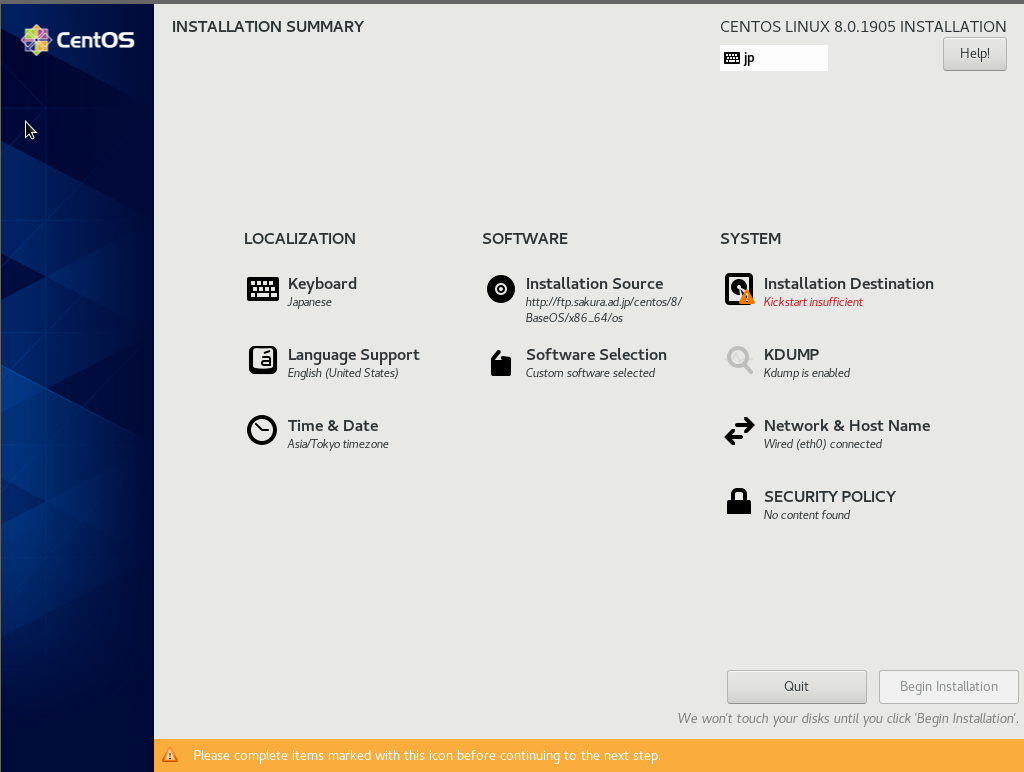The width and height of the screenshot is (1024, 772).
Task: Click the Help! button
Action: [974, 54]
